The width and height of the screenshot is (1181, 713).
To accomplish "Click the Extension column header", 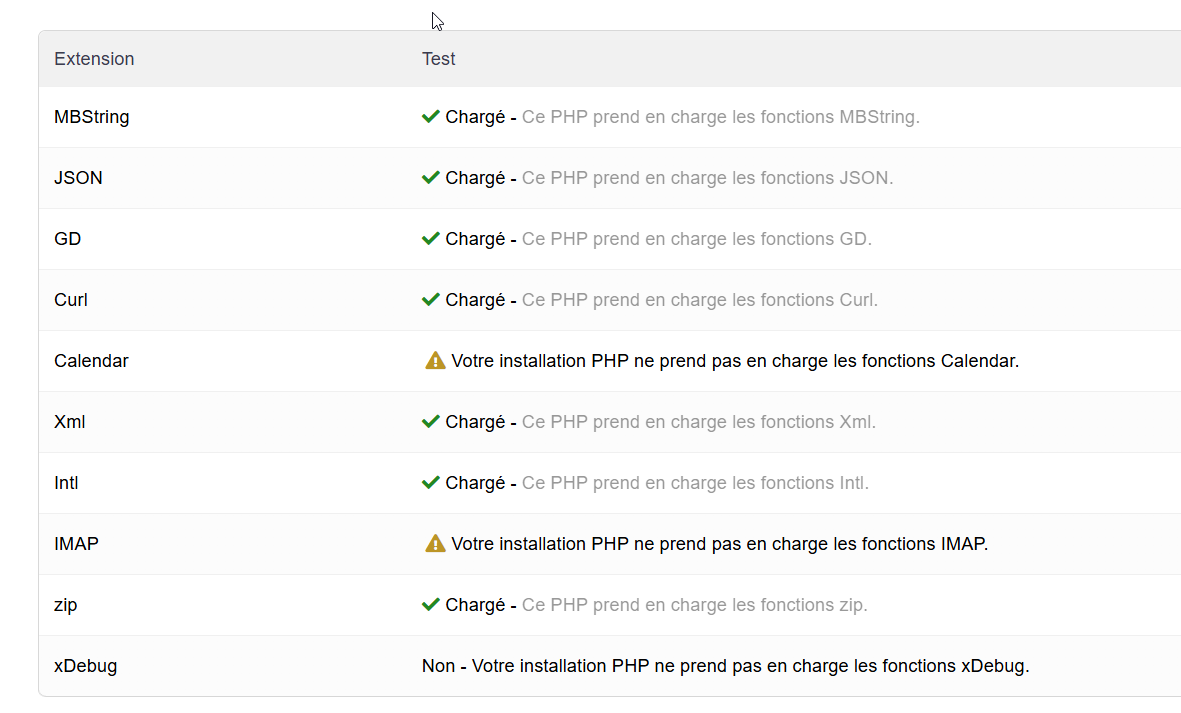I will click(x=94, y=59).
